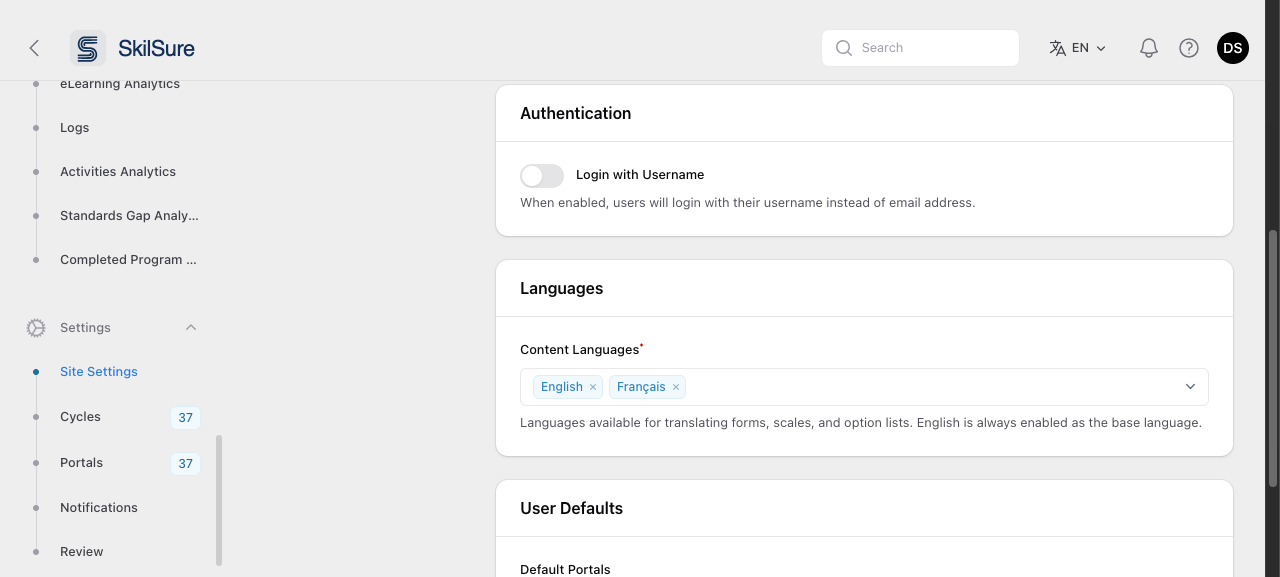Open the DS user avatar menu
This screenshot has width=1280, height=577.
[x=1233, y=48]
